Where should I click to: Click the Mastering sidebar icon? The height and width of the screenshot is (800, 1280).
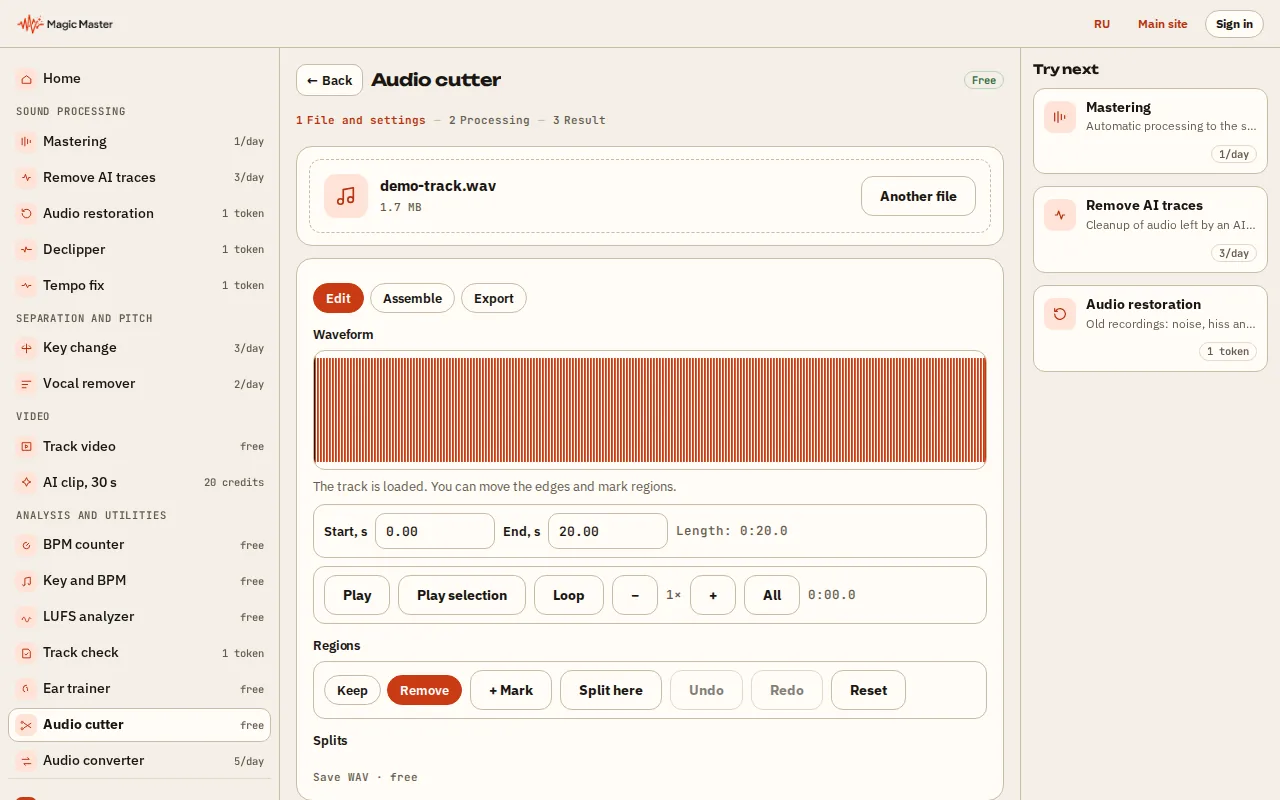pyautogui.click(x=26, y=142)
